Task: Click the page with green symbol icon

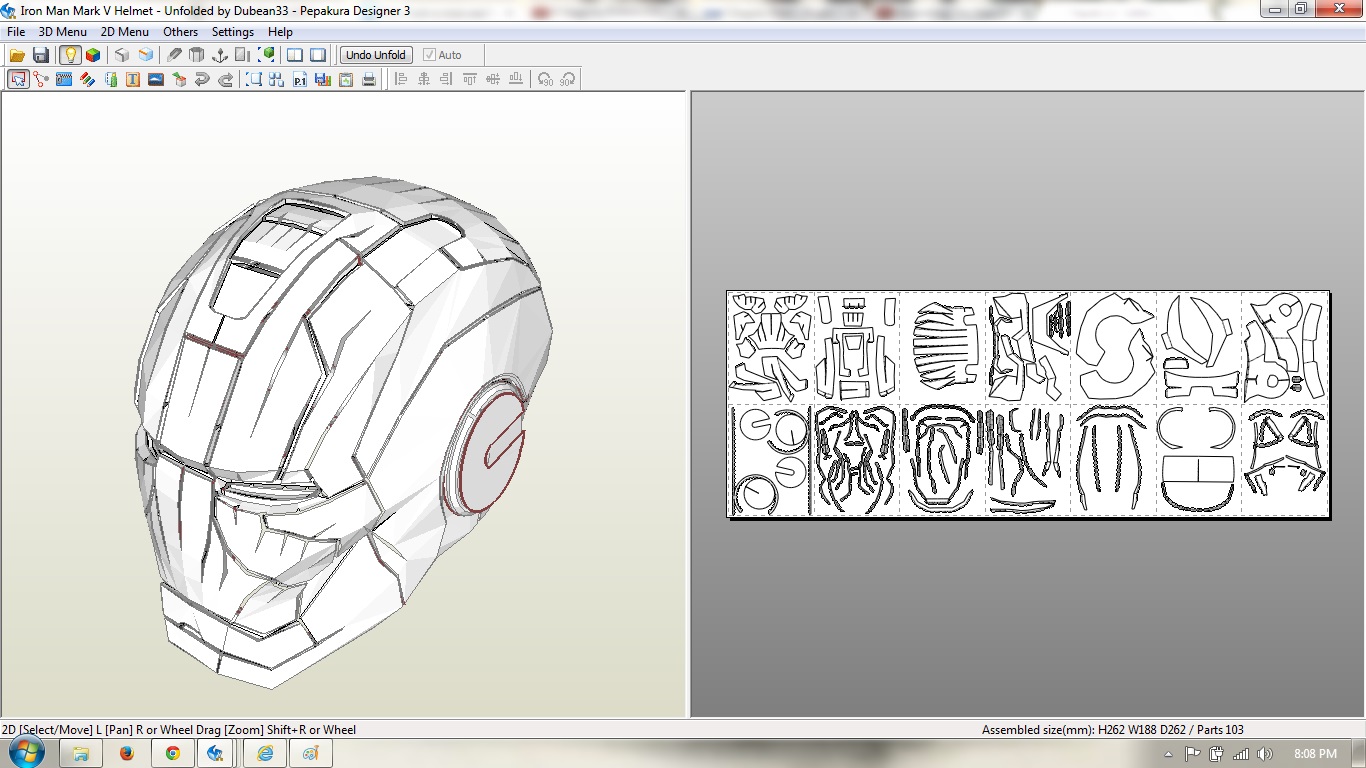Action: coord(346,79)
